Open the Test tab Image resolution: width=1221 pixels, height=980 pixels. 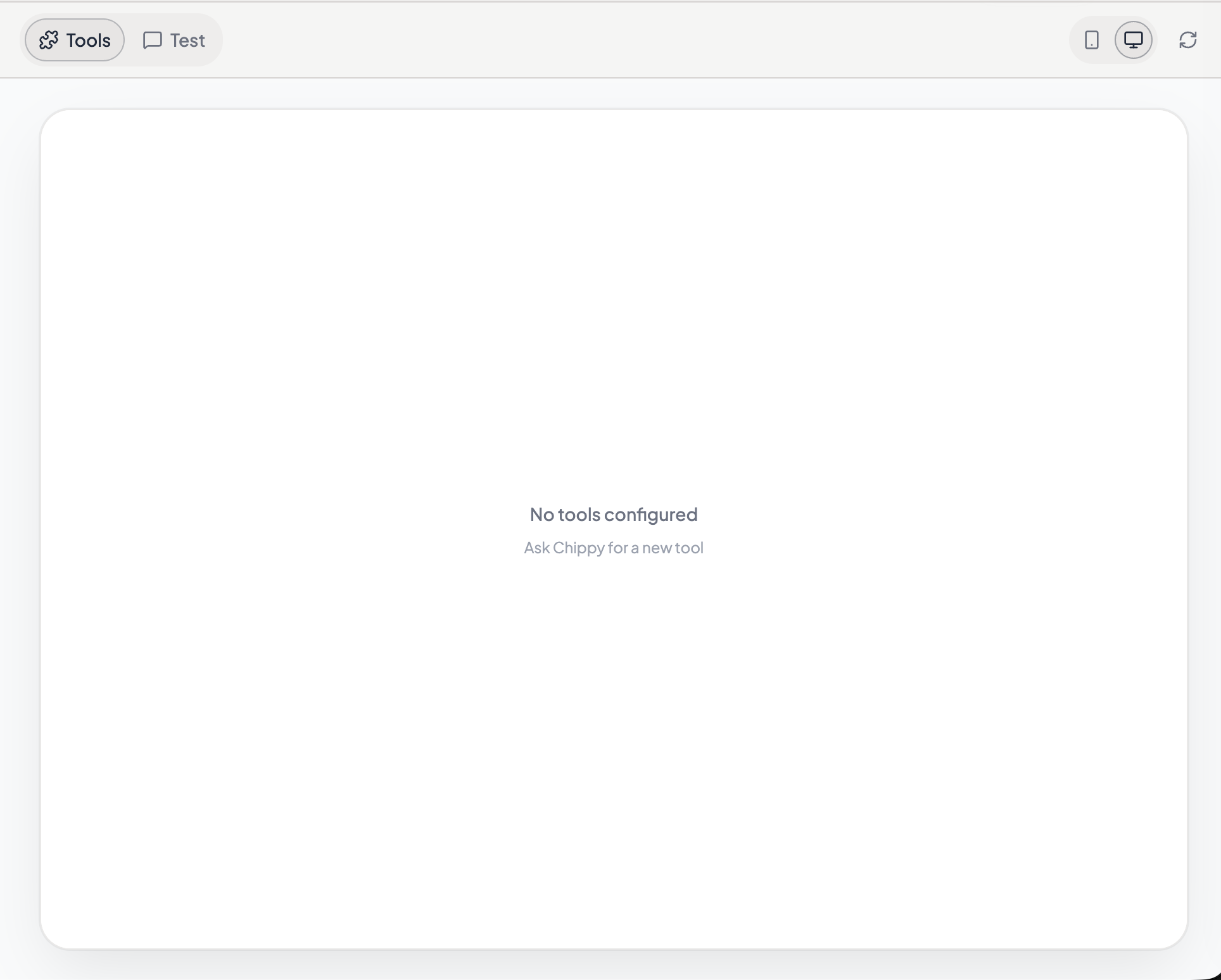click(174, 40)
